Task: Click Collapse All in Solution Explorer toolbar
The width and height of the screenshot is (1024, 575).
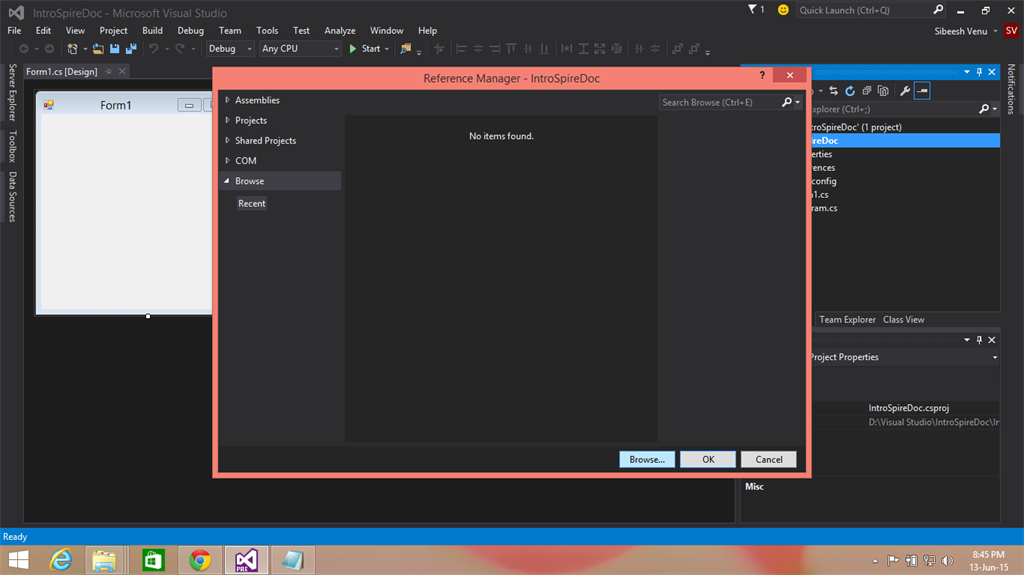Action: click(x=867, y=91)
